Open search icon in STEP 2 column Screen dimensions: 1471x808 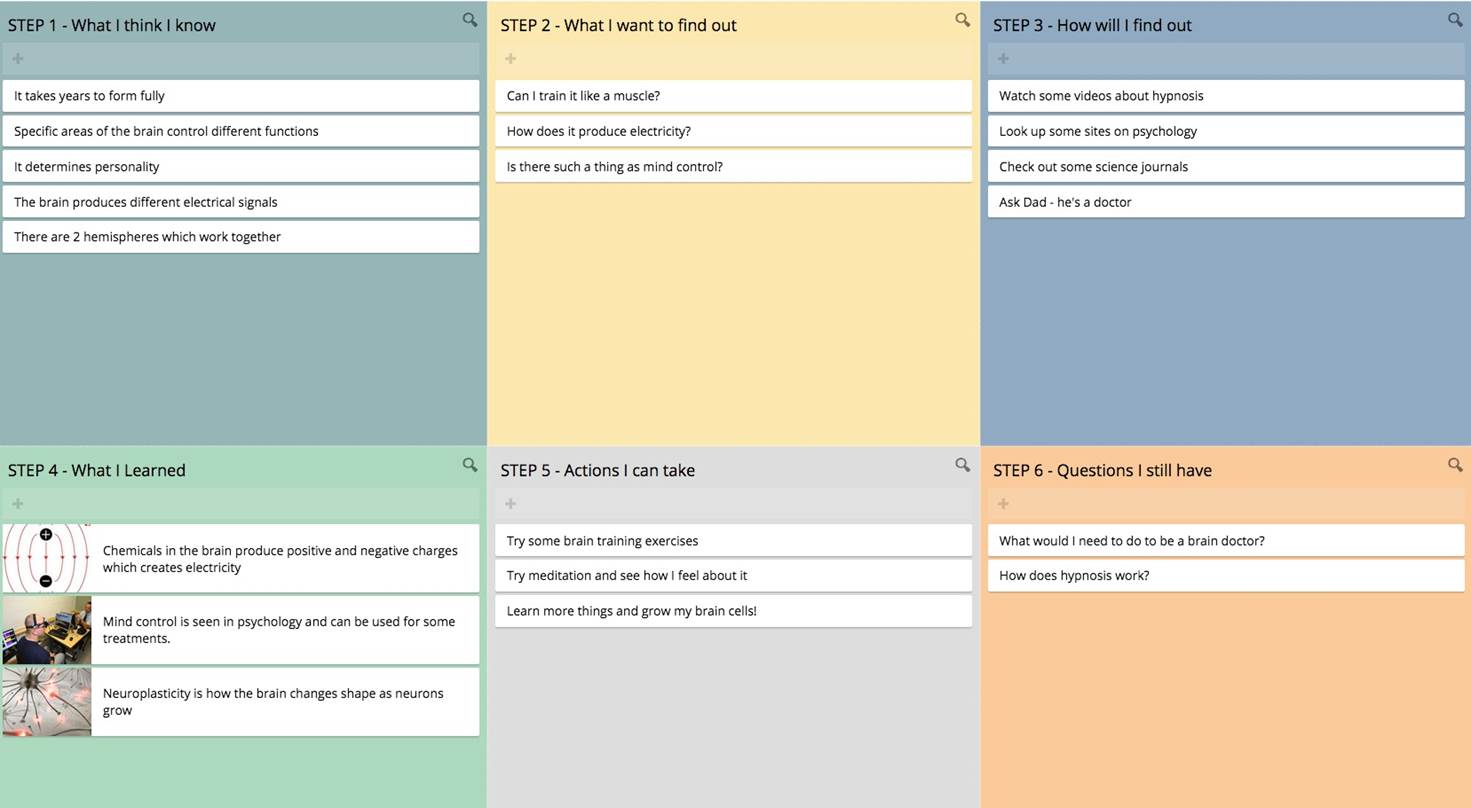pos(962,20)
